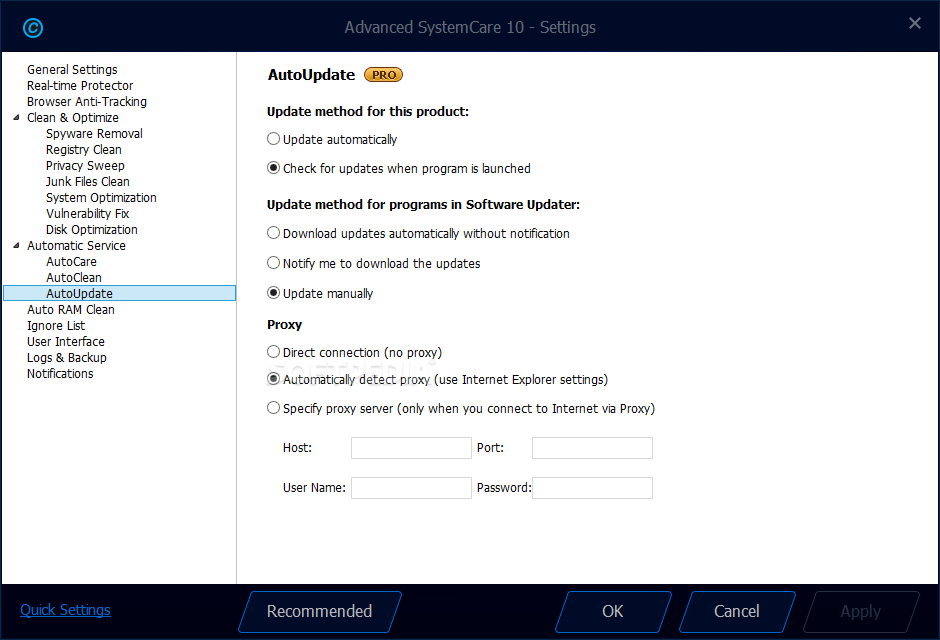Click the OK button
This screenshot has width=940, height=640.
613,611
